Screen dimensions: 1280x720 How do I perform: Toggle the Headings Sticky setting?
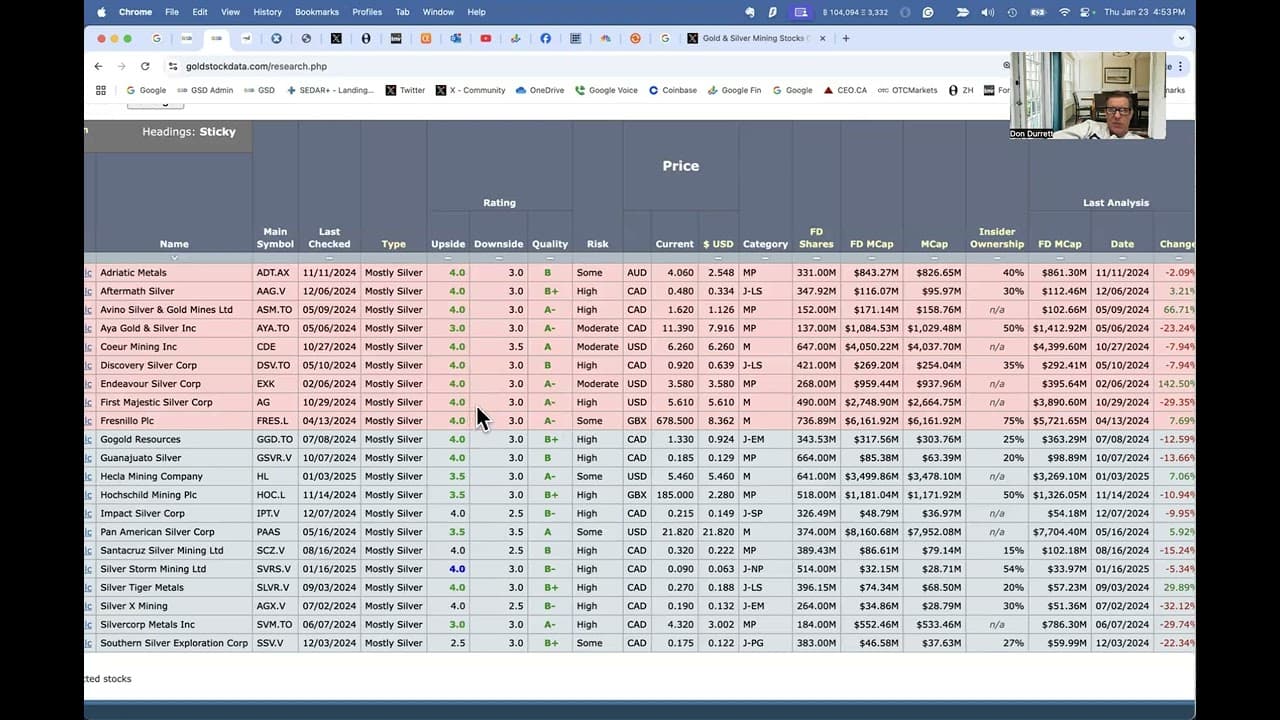click(189, 132)
